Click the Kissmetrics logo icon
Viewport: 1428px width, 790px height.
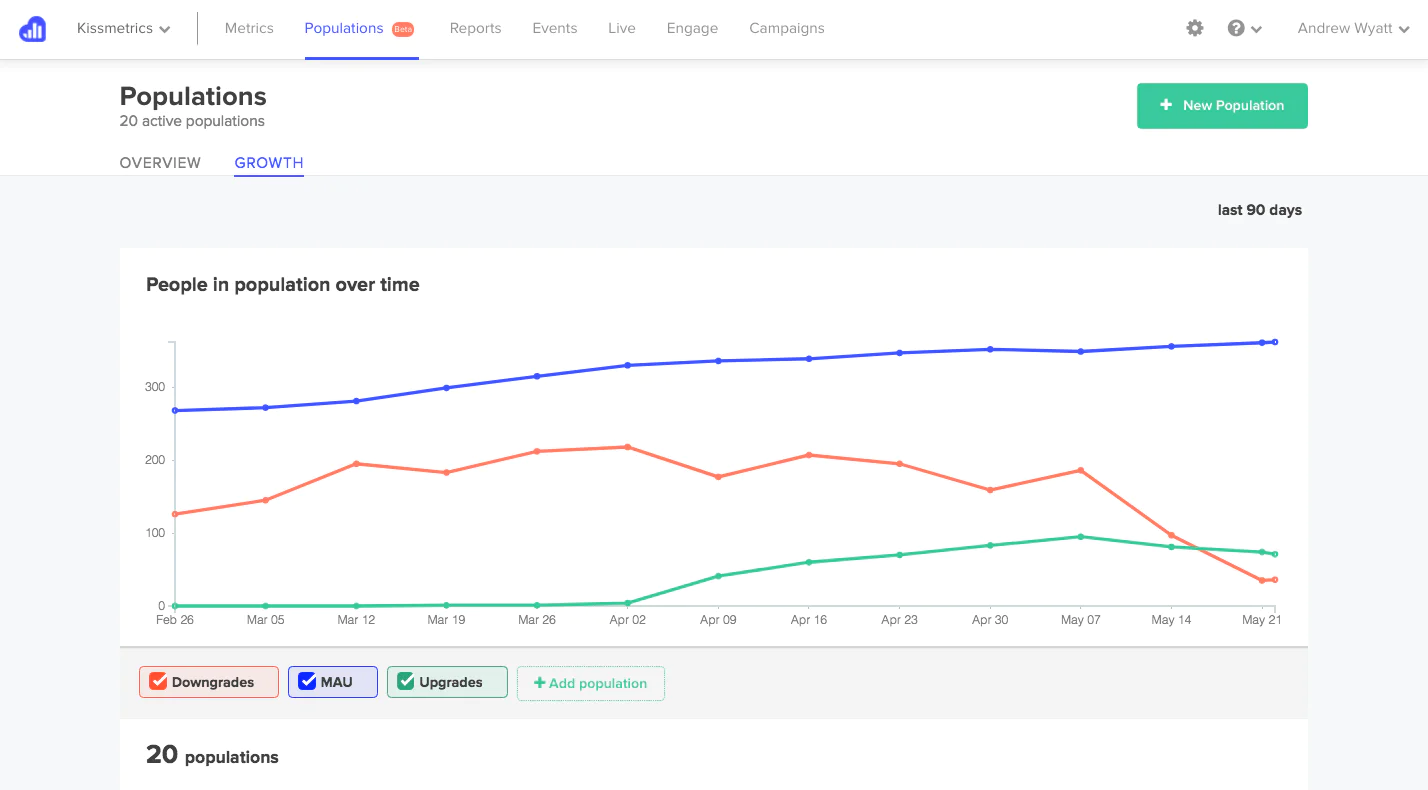33,29
